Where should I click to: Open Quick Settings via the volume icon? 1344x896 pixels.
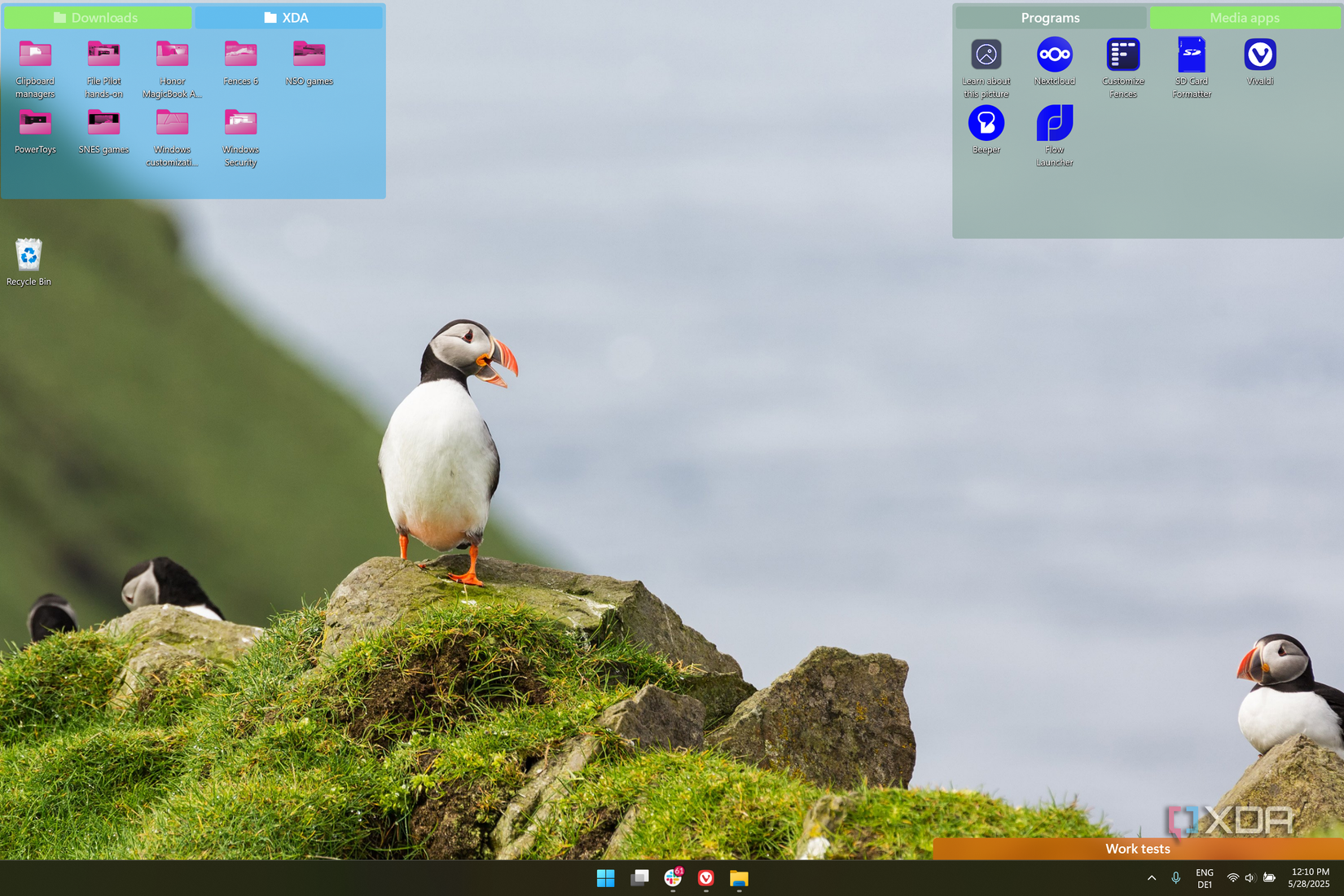point(1249,878)
